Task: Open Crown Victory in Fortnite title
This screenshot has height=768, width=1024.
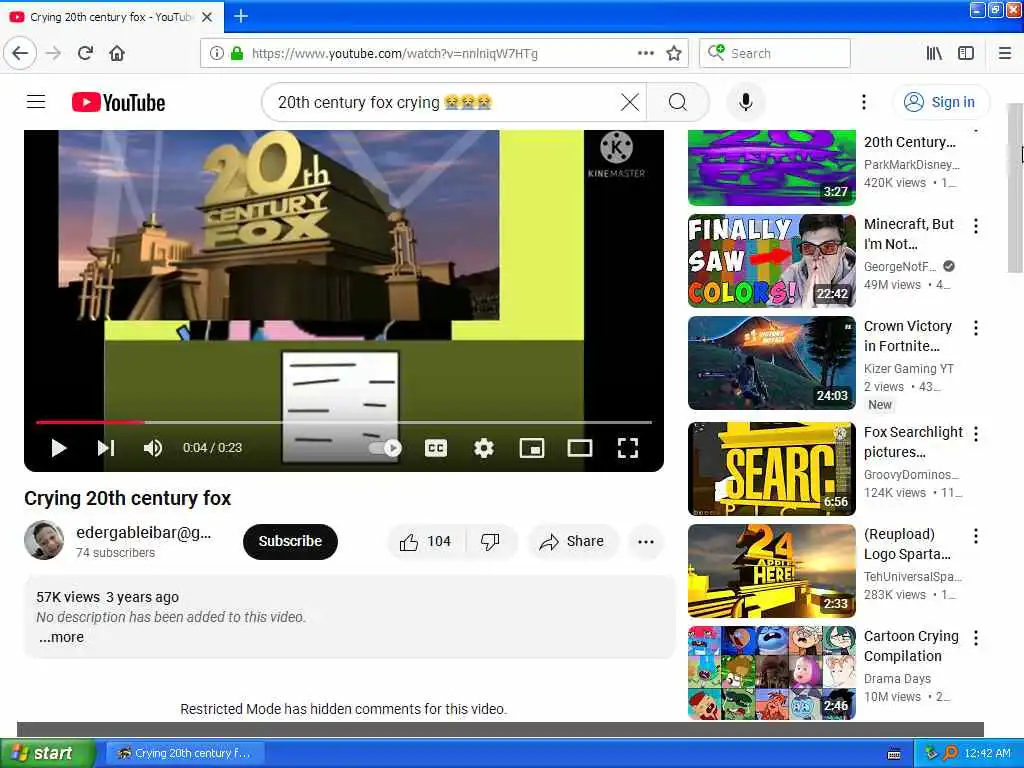Action: (x=908, y=336)
